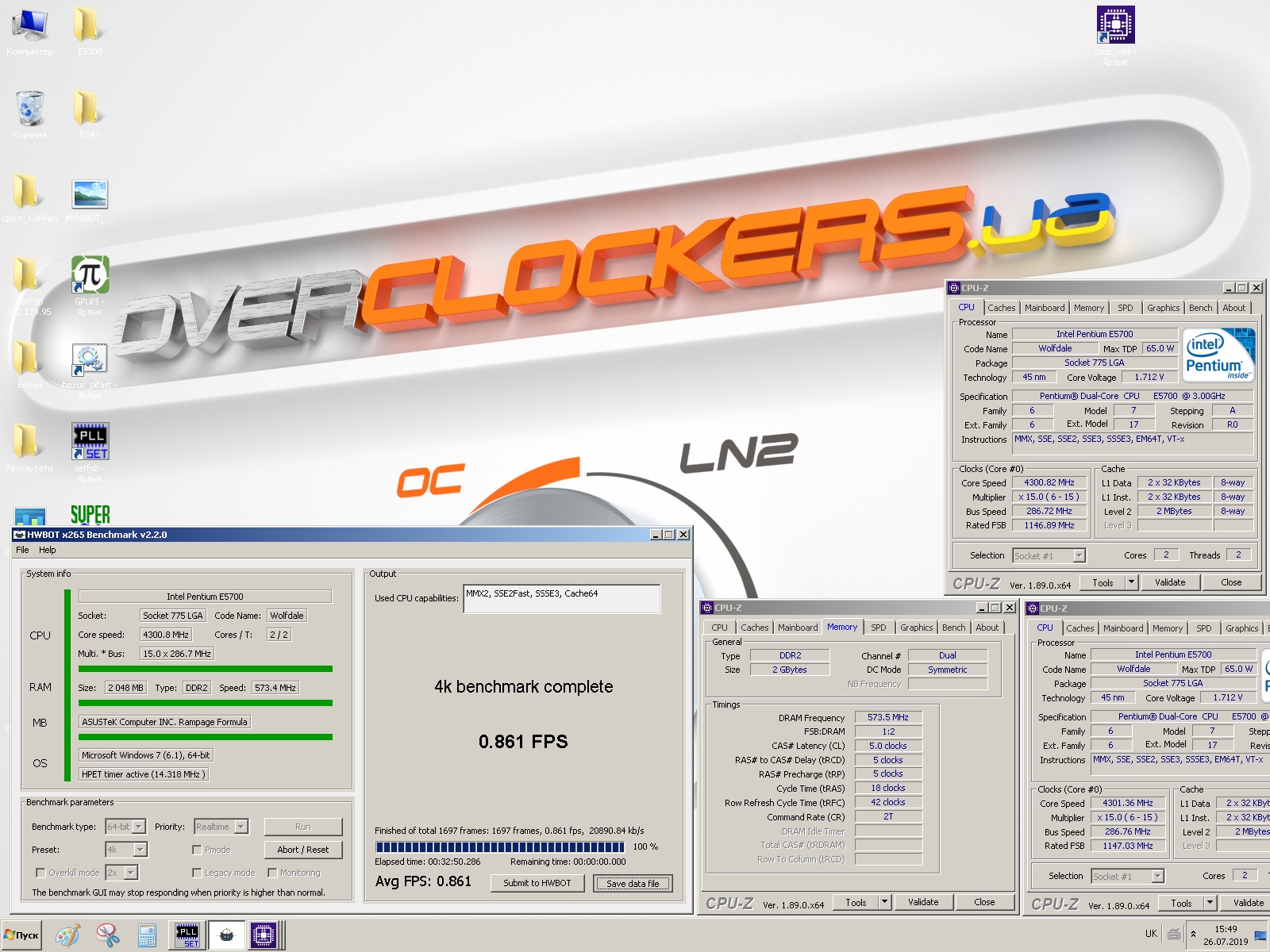
Task: Open the Benchmark type 64-bit dropdown
Action: (139, 827)
